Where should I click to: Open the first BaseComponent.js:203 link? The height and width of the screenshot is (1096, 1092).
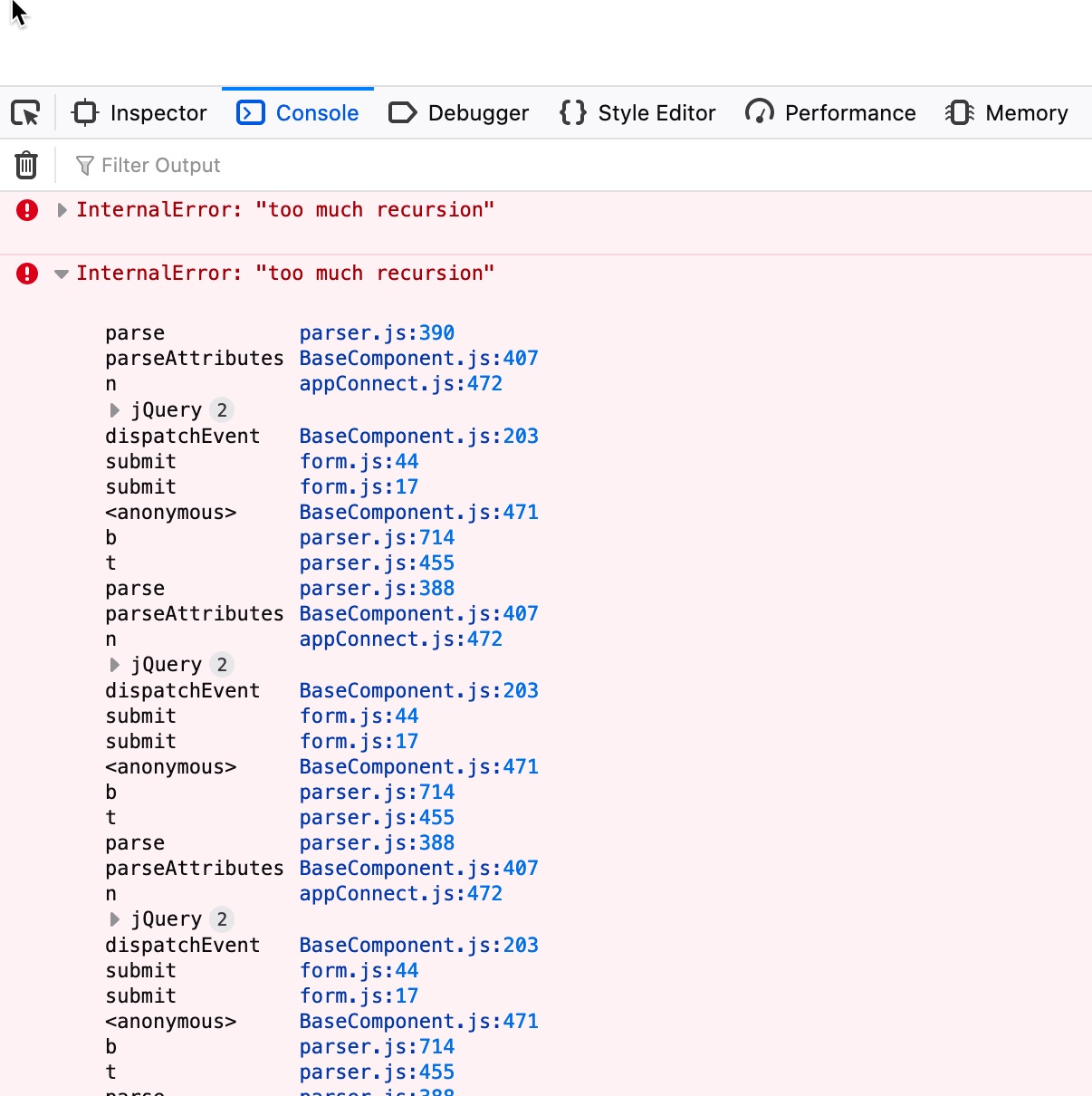click(418, 437)
